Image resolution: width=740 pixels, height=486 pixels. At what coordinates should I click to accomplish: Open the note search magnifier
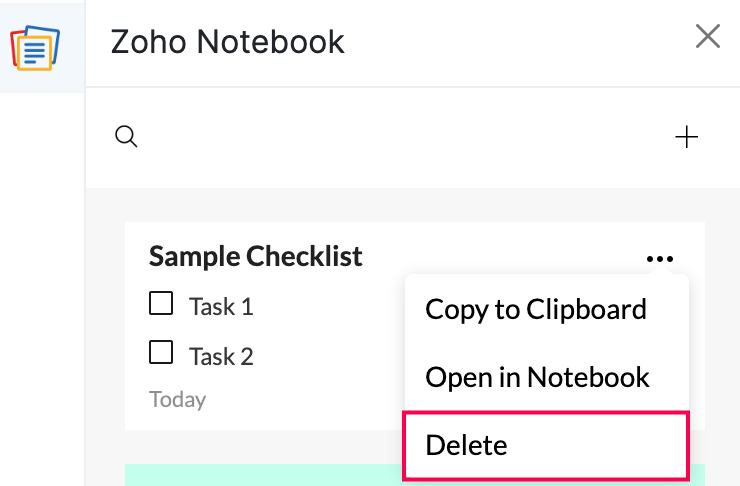pos(126,137)
